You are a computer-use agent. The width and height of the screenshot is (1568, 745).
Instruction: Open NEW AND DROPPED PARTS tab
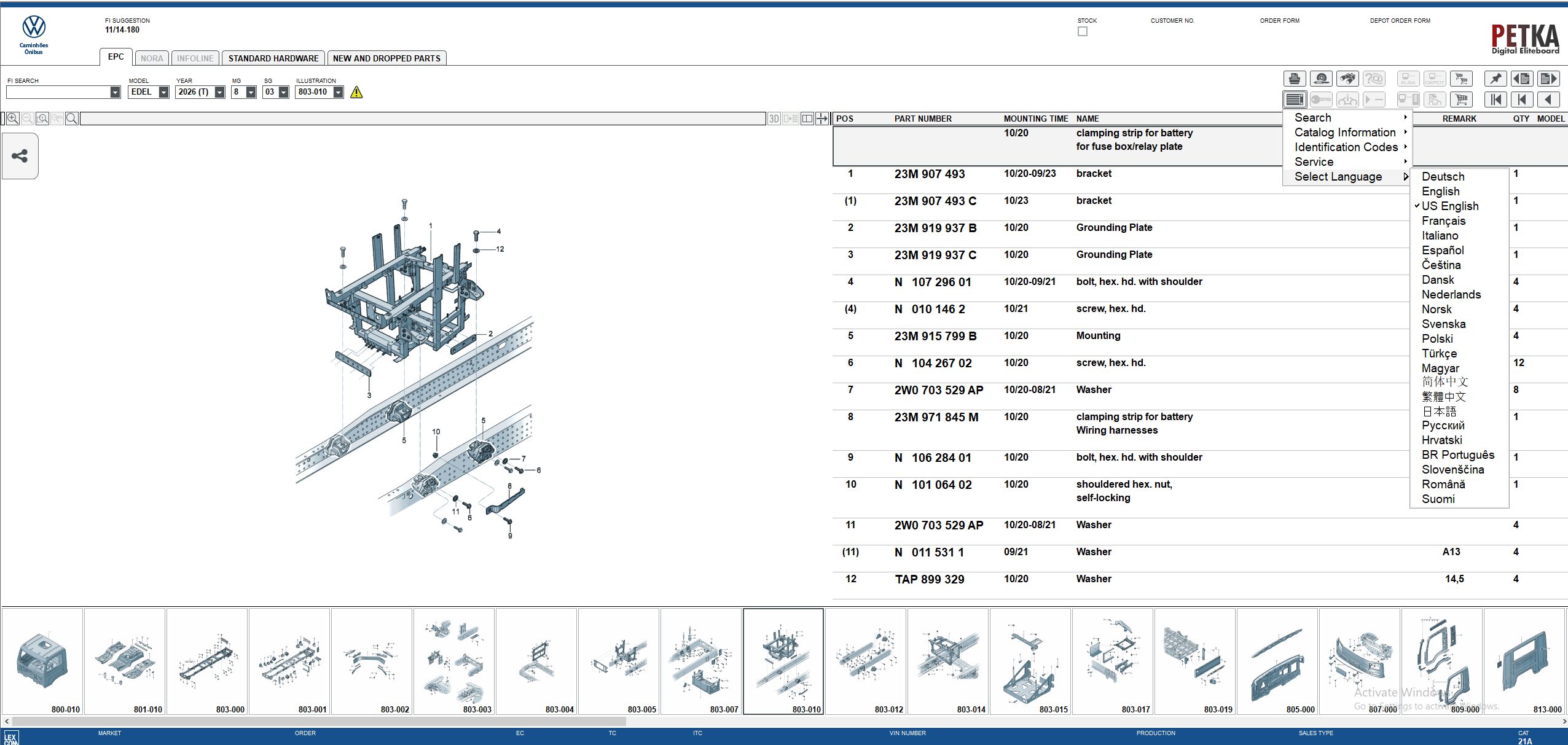tap(386, 58)
